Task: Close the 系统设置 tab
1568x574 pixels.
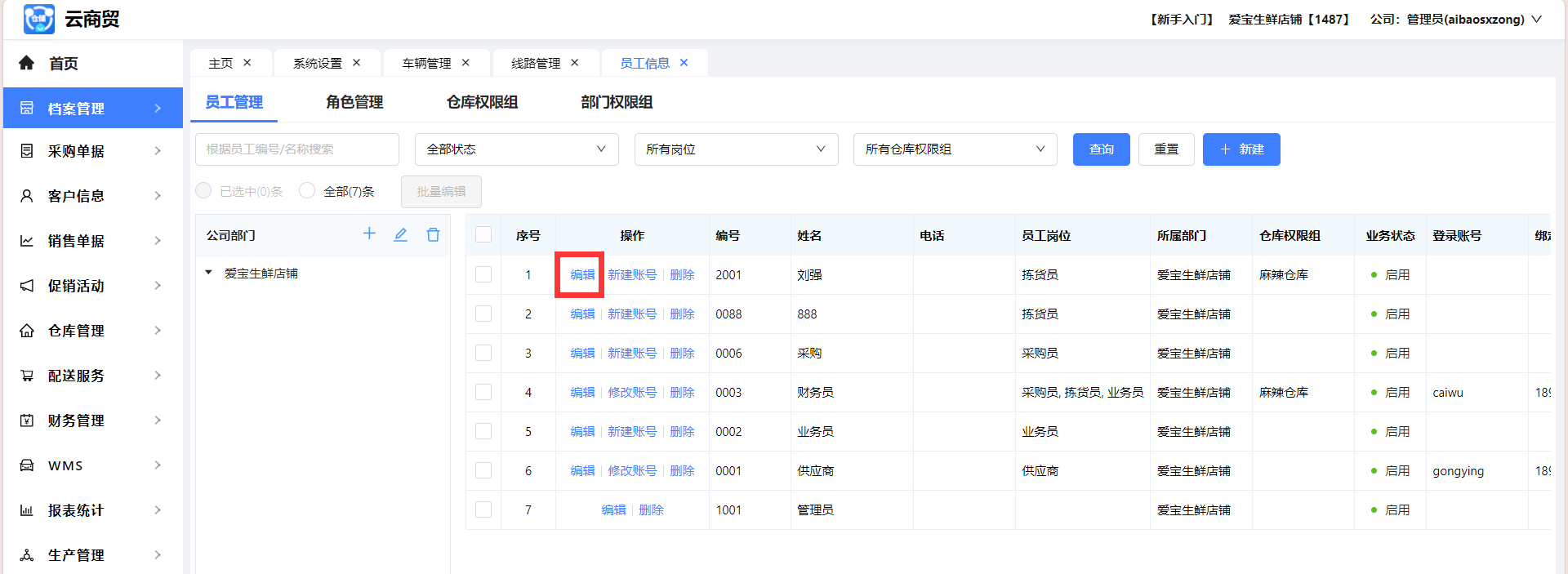Action: pos(356,63)
